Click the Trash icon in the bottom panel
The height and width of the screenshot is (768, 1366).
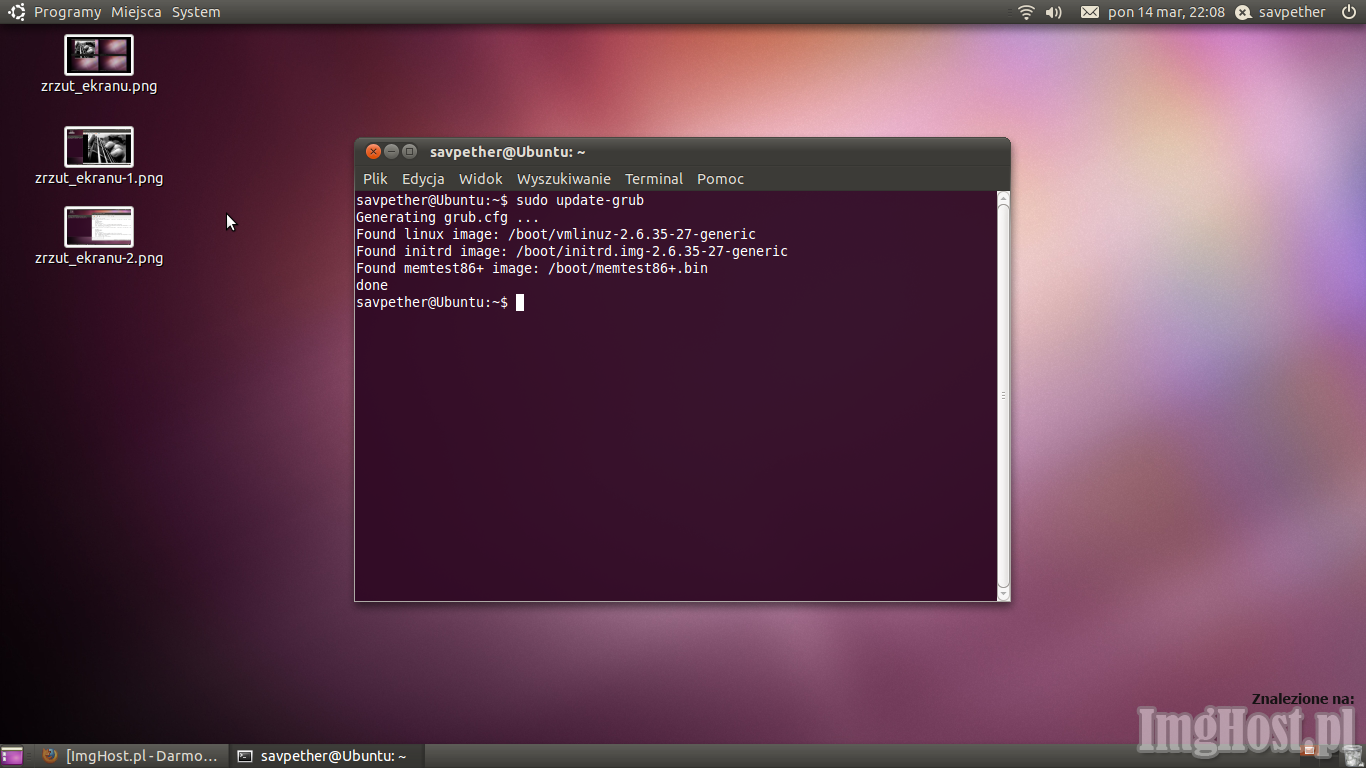pos(1352,756)
